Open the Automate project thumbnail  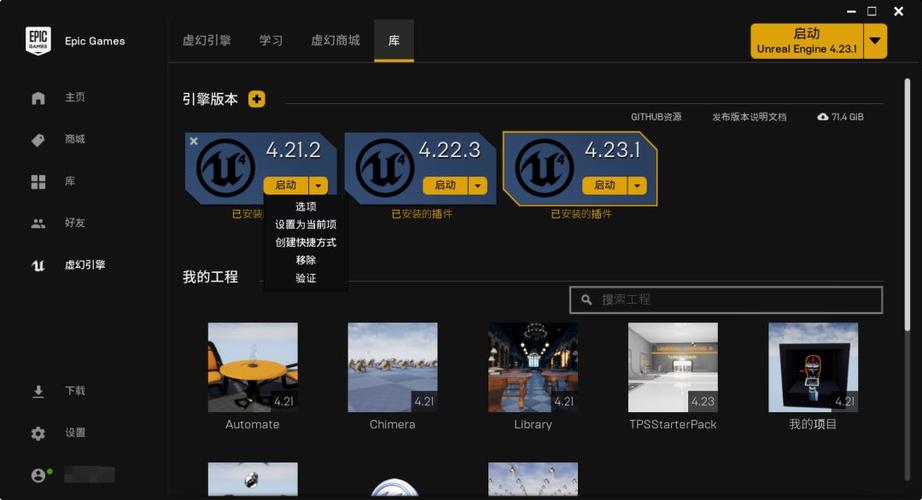[253, 367]
